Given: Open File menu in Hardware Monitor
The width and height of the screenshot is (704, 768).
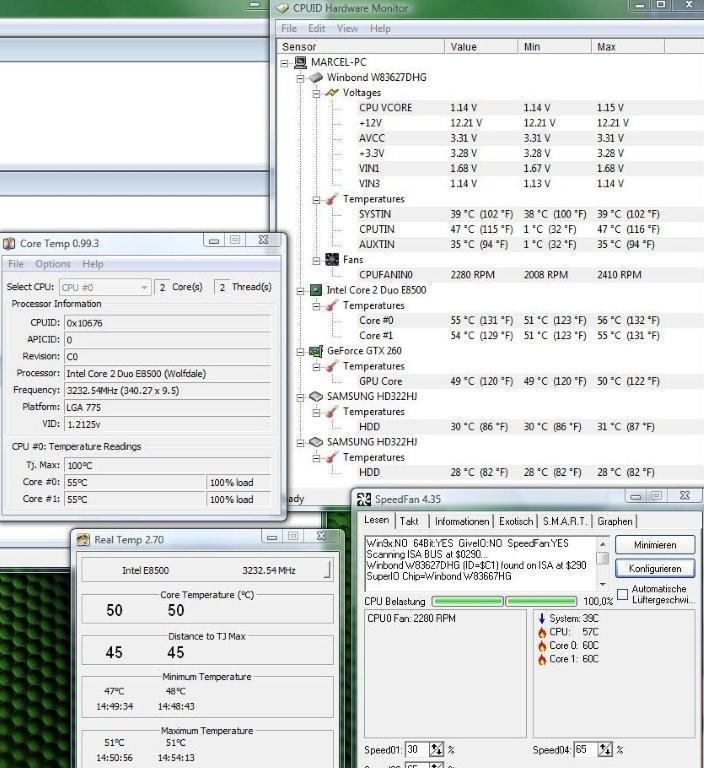Looking at the screenshot, I should 289,28.
